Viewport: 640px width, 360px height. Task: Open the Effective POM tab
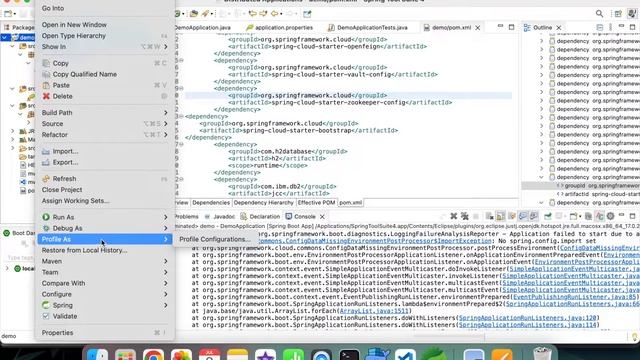click(x=316, y=202)
